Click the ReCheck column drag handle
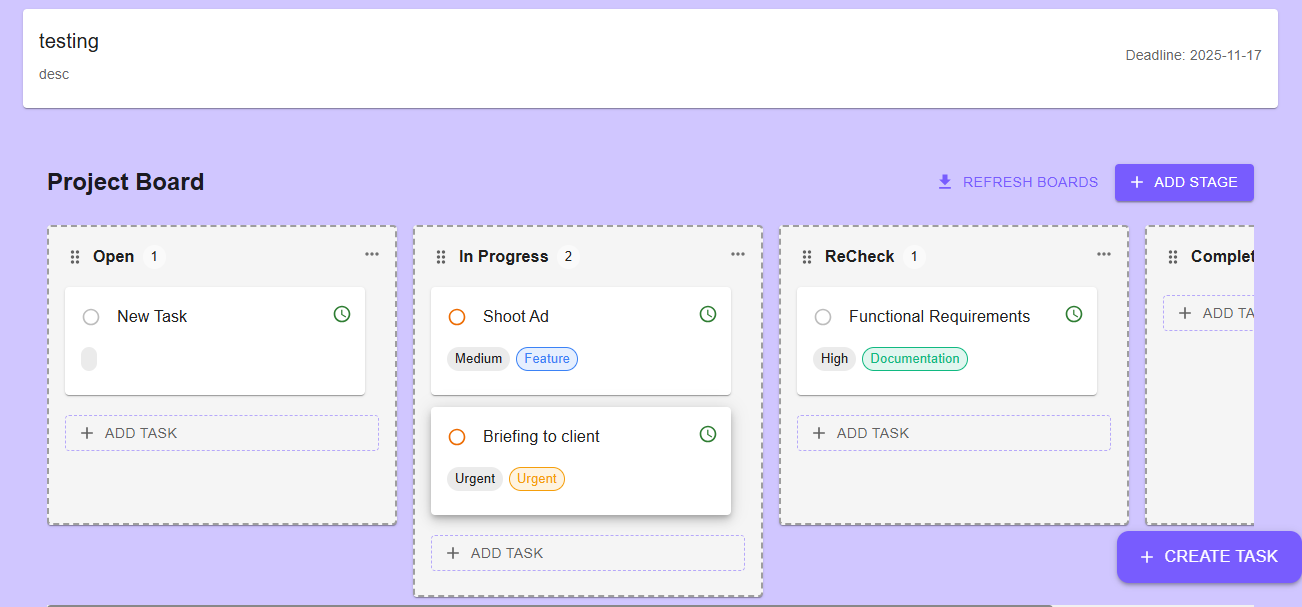Viewport: 1302px width, 607px height. (807, 257)
